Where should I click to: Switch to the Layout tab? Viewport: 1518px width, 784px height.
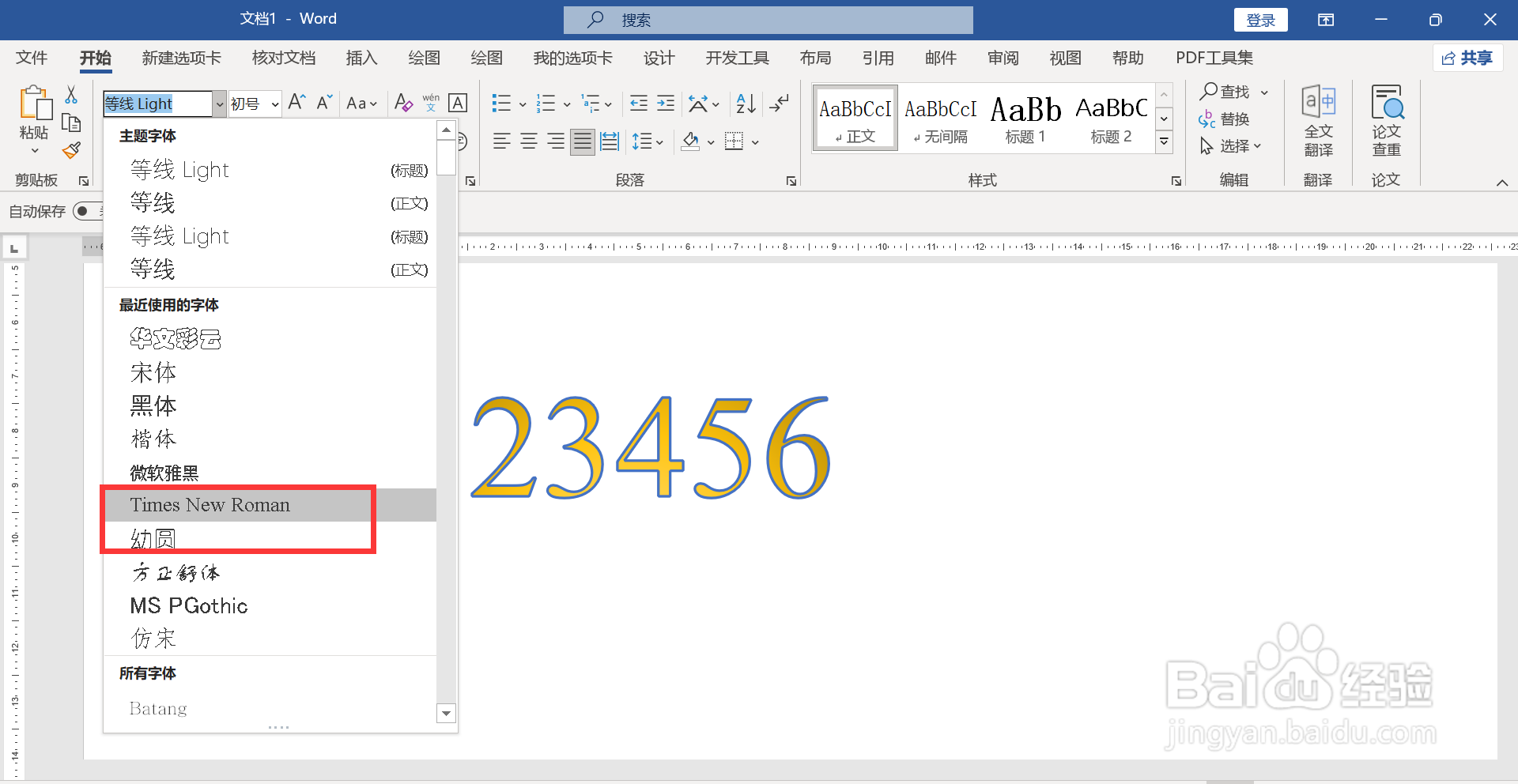(x=815, y=58)
